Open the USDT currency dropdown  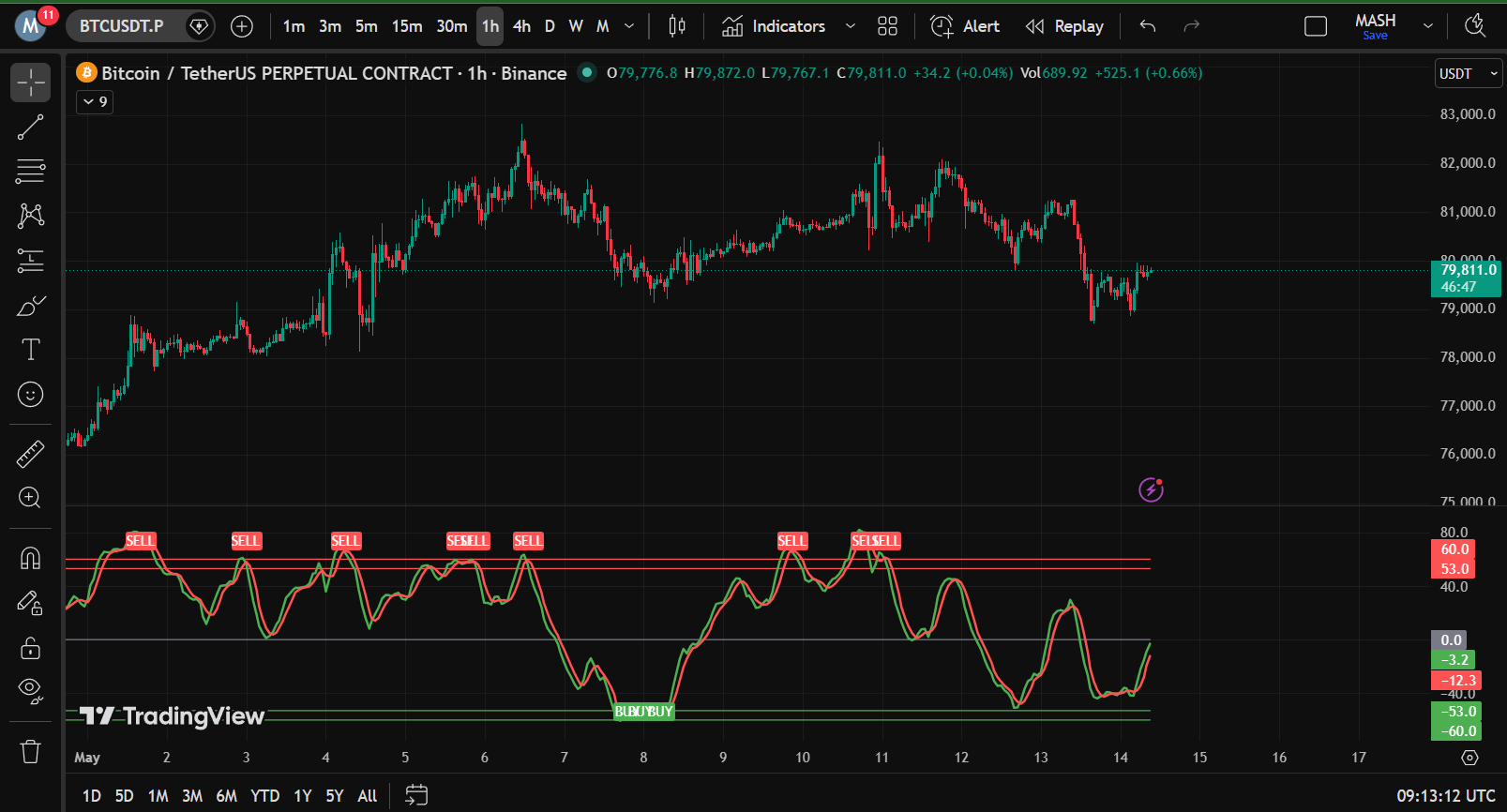click(x=1468, y=73)
